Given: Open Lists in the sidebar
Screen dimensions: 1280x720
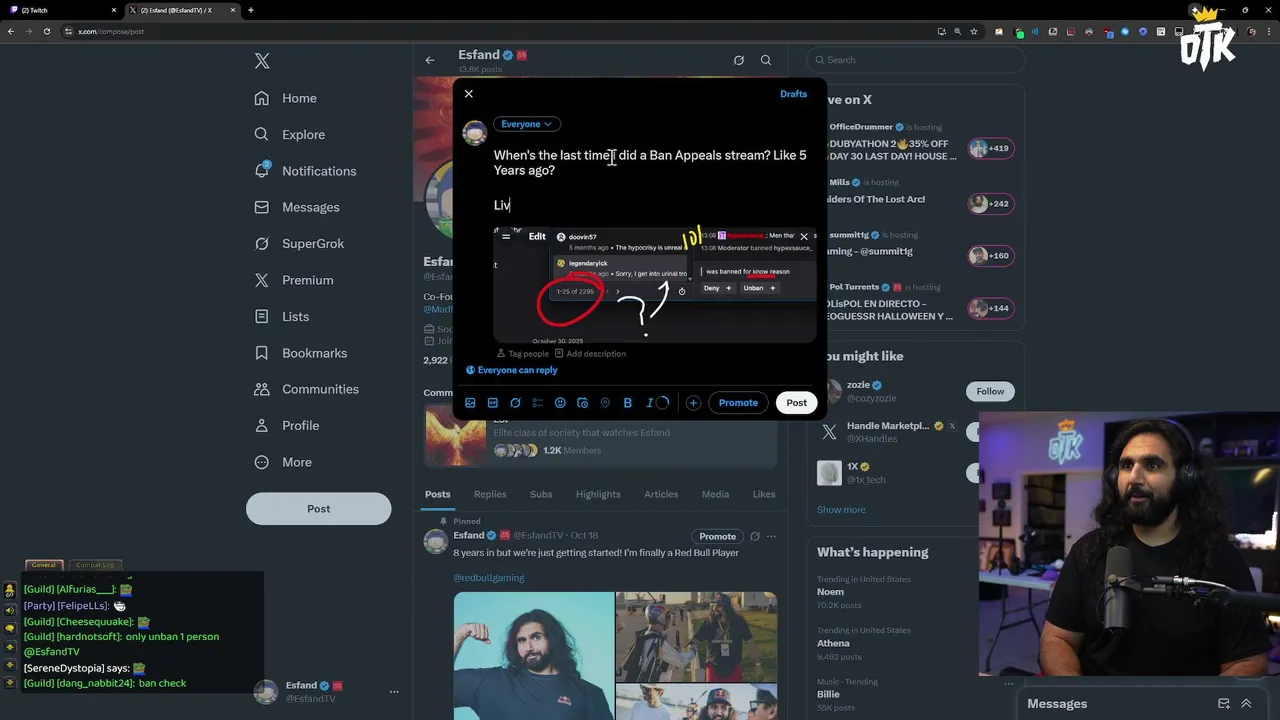Looking at the screenshot, I should click(x=282, y=316).
